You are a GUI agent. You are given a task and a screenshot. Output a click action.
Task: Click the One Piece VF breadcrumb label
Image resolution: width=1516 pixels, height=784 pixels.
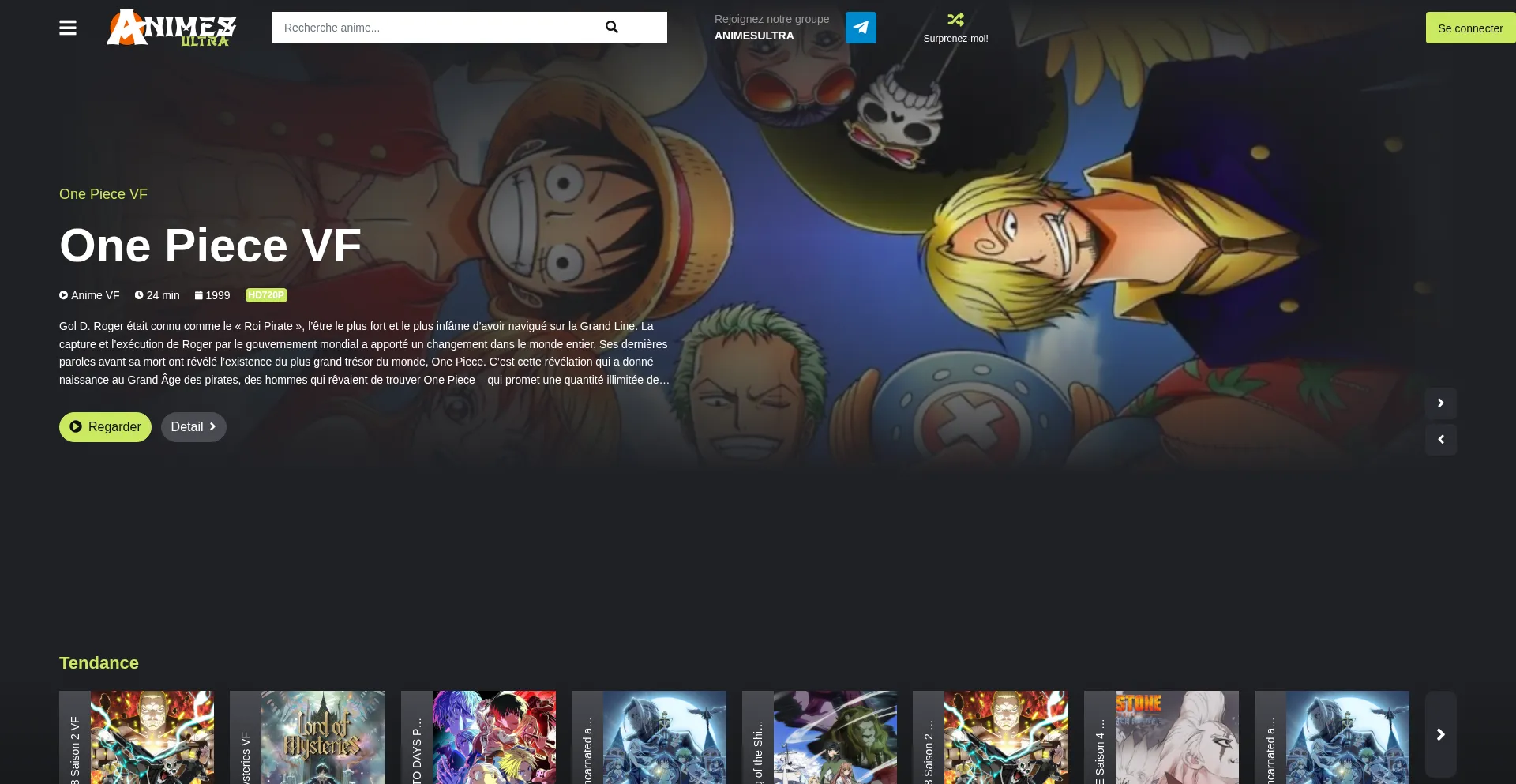coord(103,193)
